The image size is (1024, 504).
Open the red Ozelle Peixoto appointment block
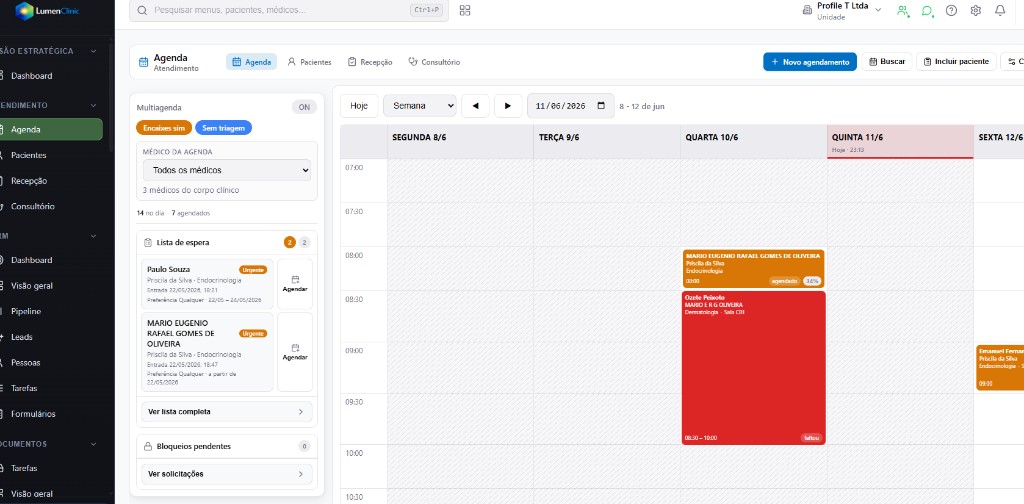click(x=754, y=368)
